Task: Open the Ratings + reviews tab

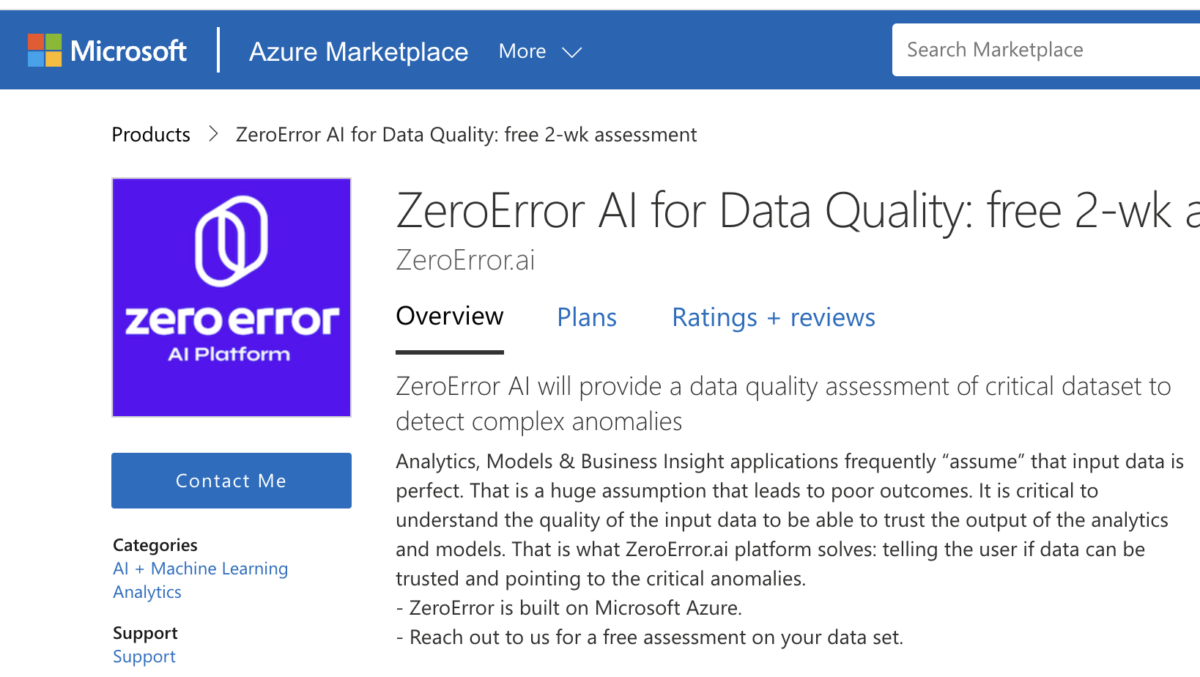Action: tap(773, 317)
